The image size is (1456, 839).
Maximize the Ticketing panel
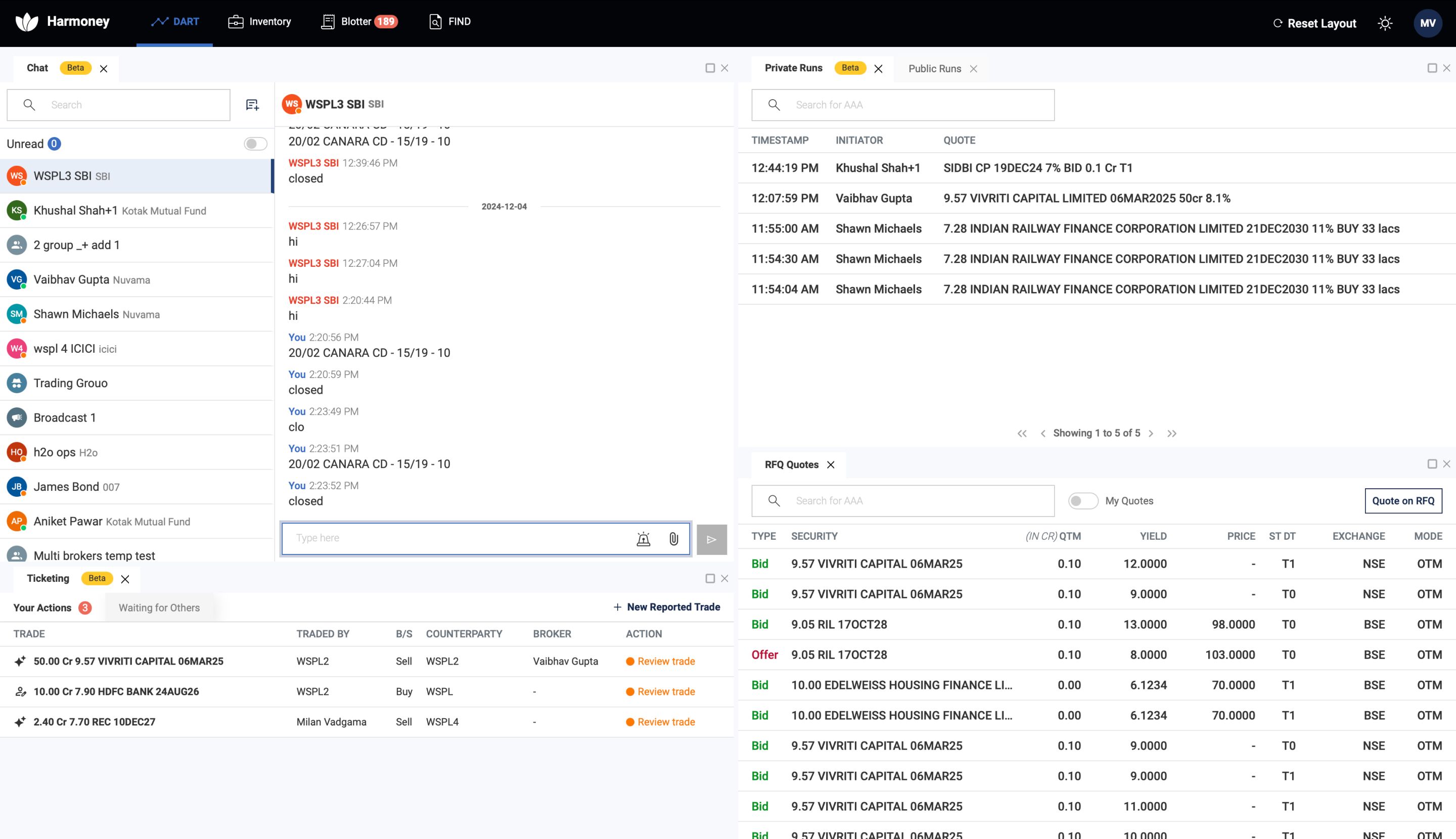pos(710,579)
